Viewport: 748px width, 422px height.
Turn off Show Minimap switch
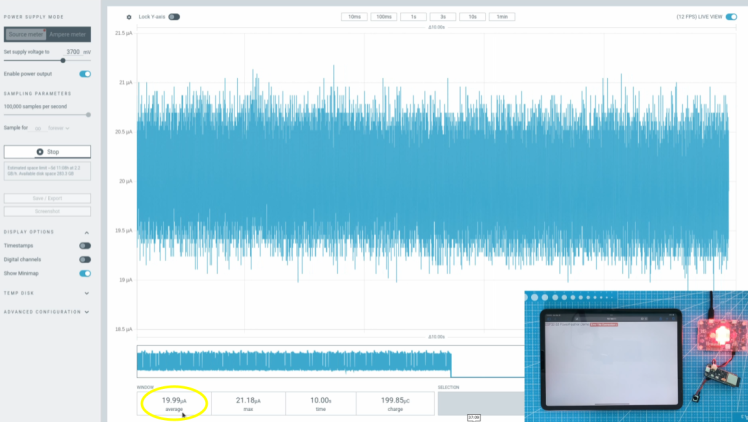click(85, 273)
